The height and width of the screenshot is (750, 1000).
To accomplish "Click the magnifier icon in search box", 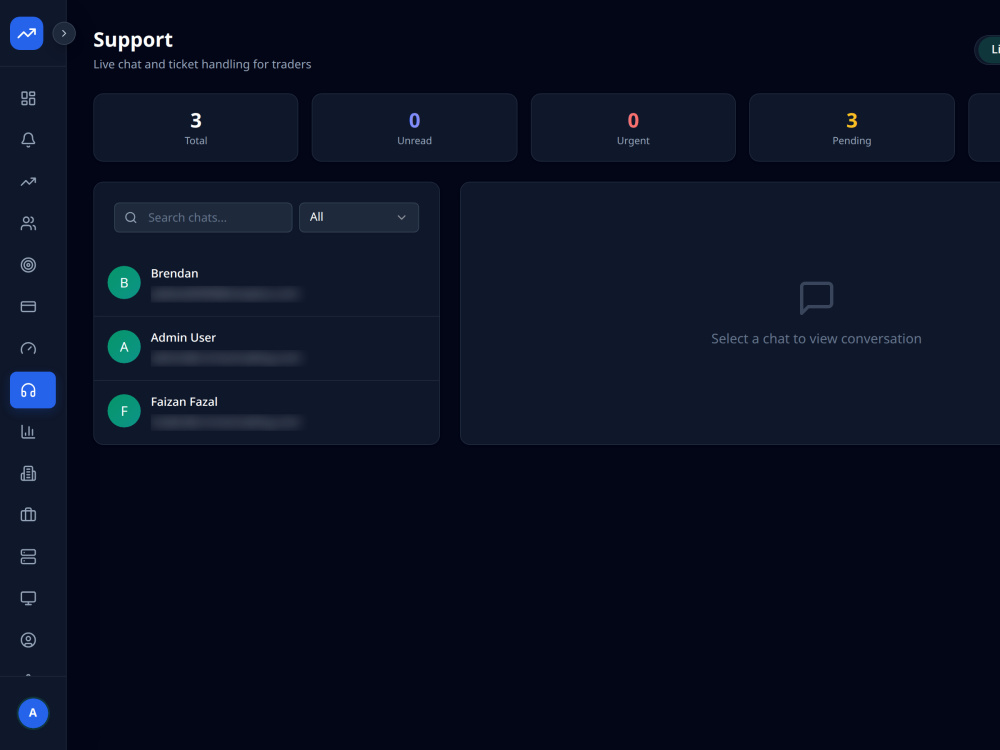I will click(131, 217).
